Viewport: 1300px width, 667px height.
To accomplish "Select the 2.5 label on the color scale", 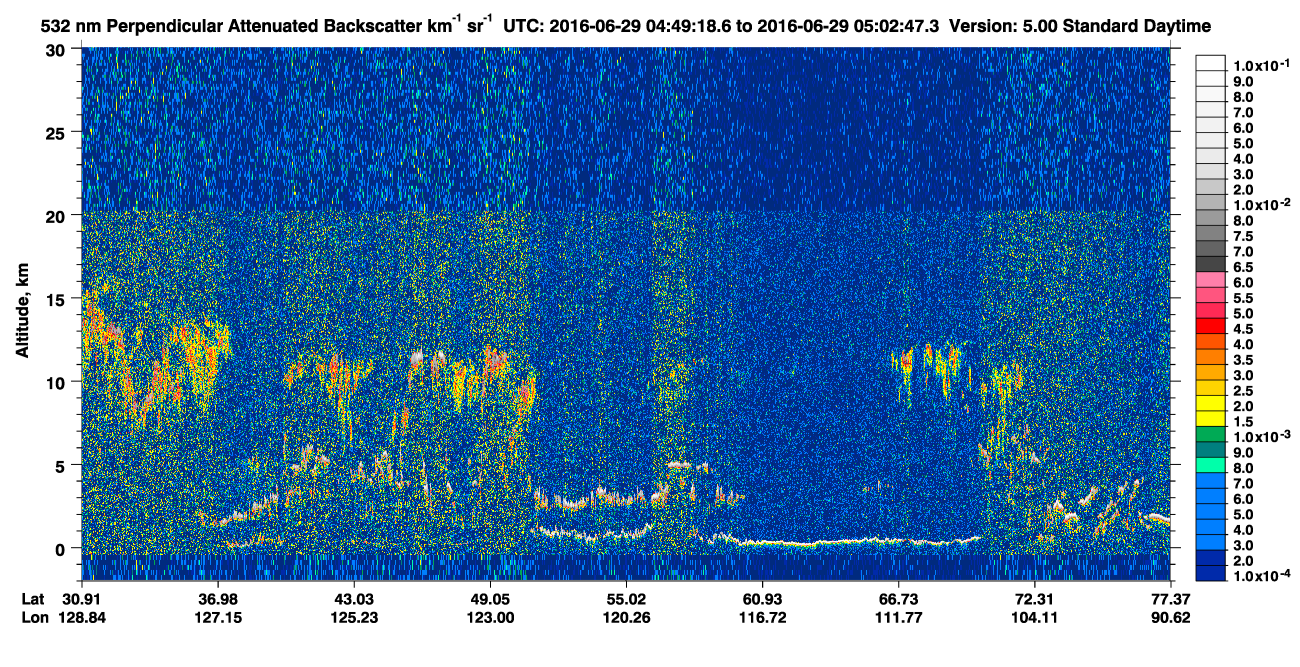I will click(1243, 390).
